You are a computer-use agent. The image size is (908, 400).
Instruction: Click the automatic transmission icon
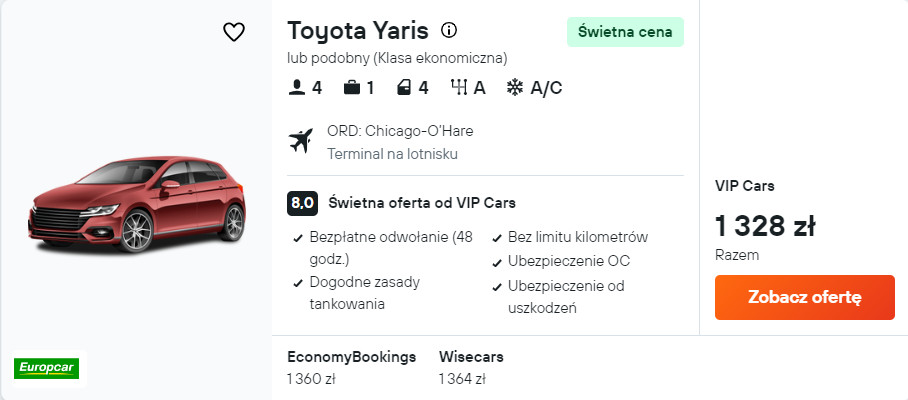[x=459, y=88]
